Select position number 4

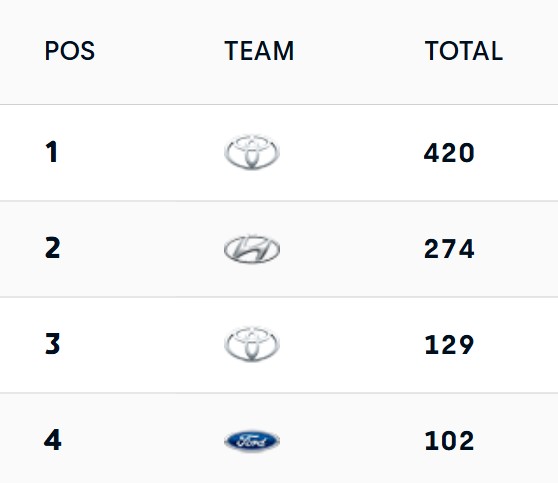(53, 440)
